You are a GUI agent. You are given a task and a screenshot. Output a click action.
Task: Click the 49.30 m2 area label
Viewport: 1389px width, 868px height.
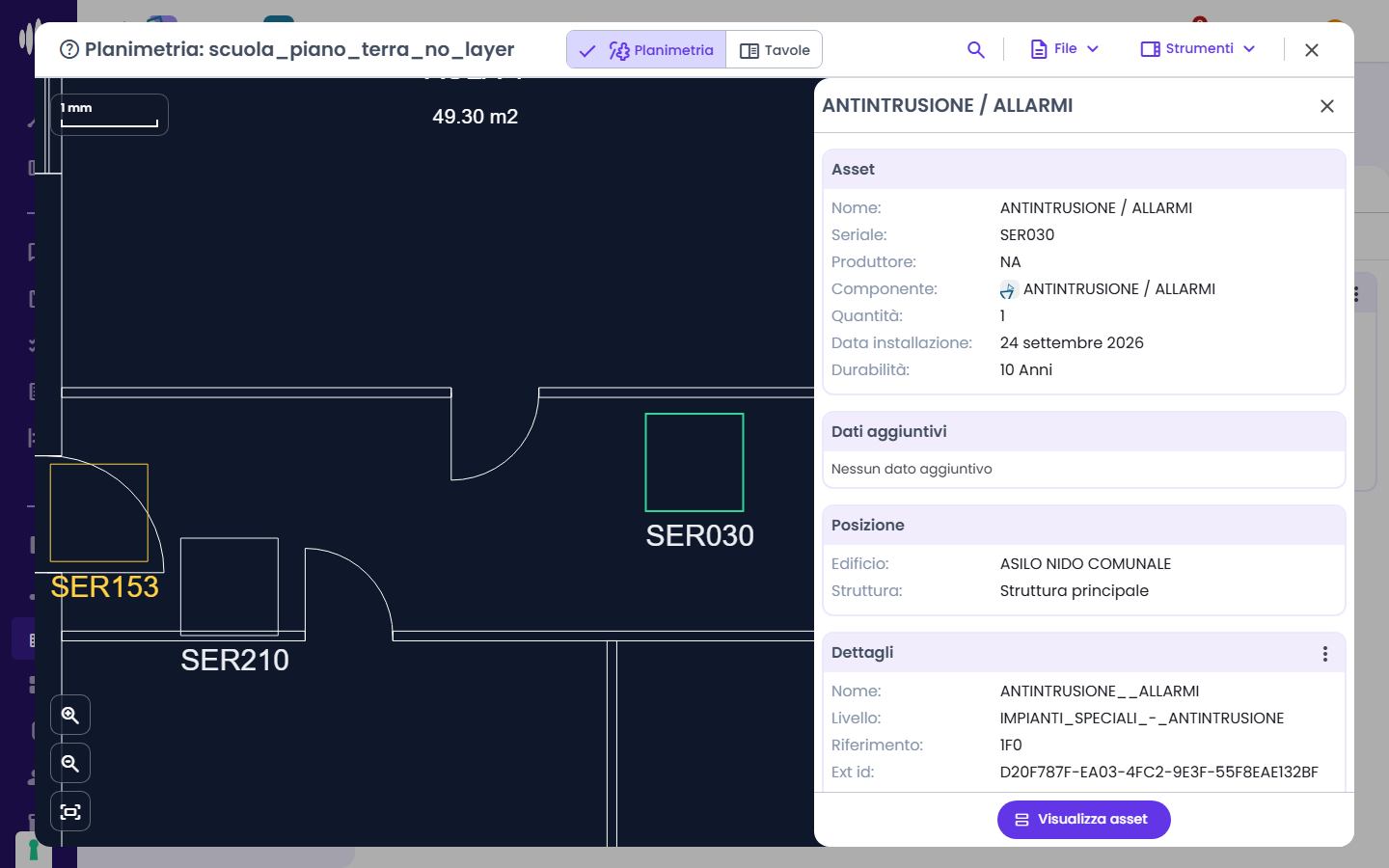[475, 117]
